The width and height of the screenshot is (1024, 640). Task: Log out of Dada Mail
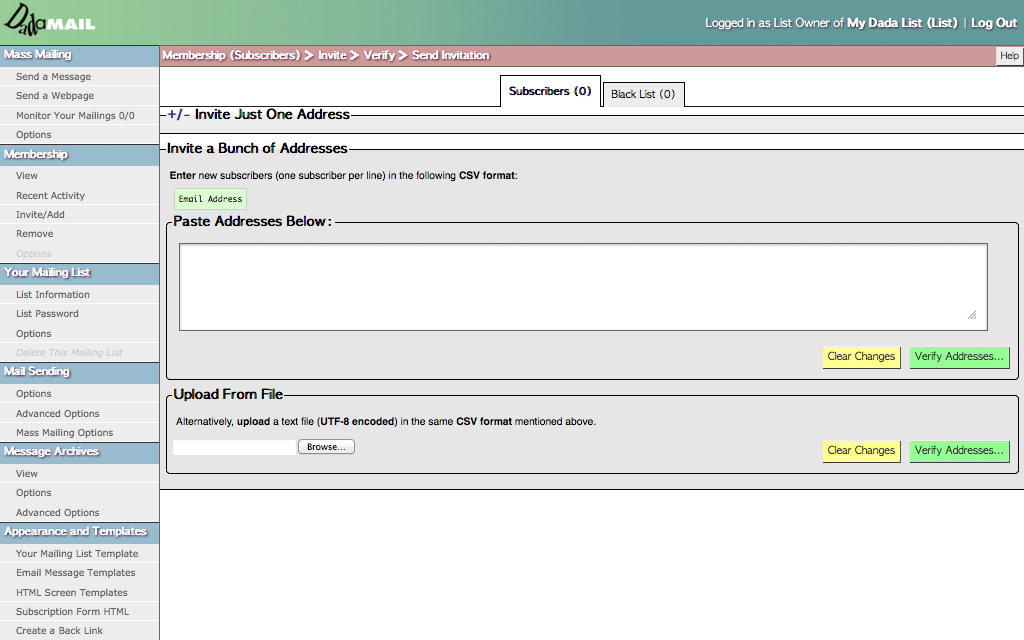click(993, 23)
